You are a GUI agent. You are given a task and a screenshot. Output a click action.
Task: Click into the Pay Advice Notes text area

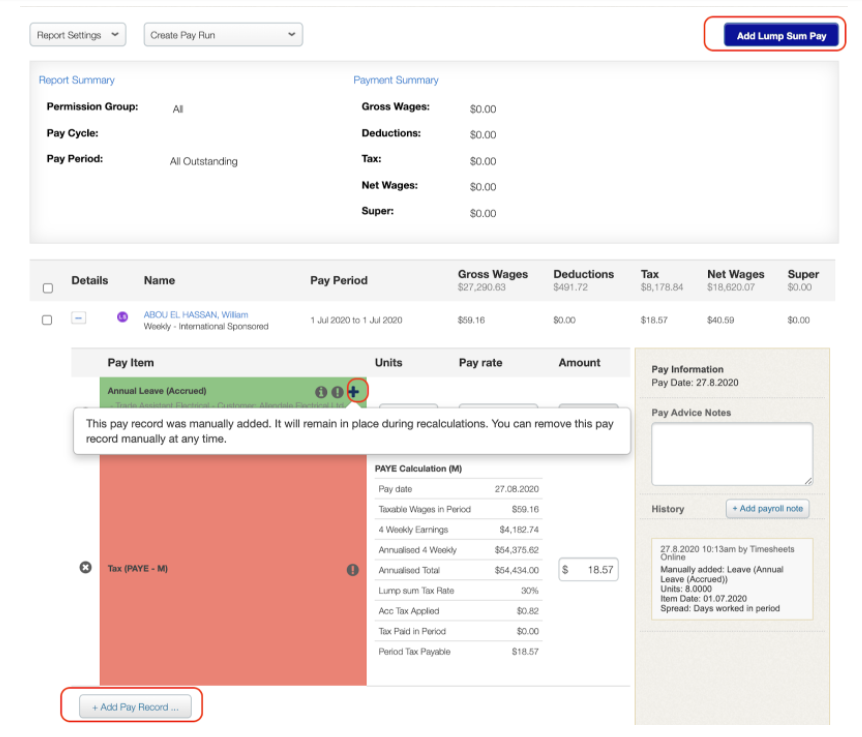732,454
